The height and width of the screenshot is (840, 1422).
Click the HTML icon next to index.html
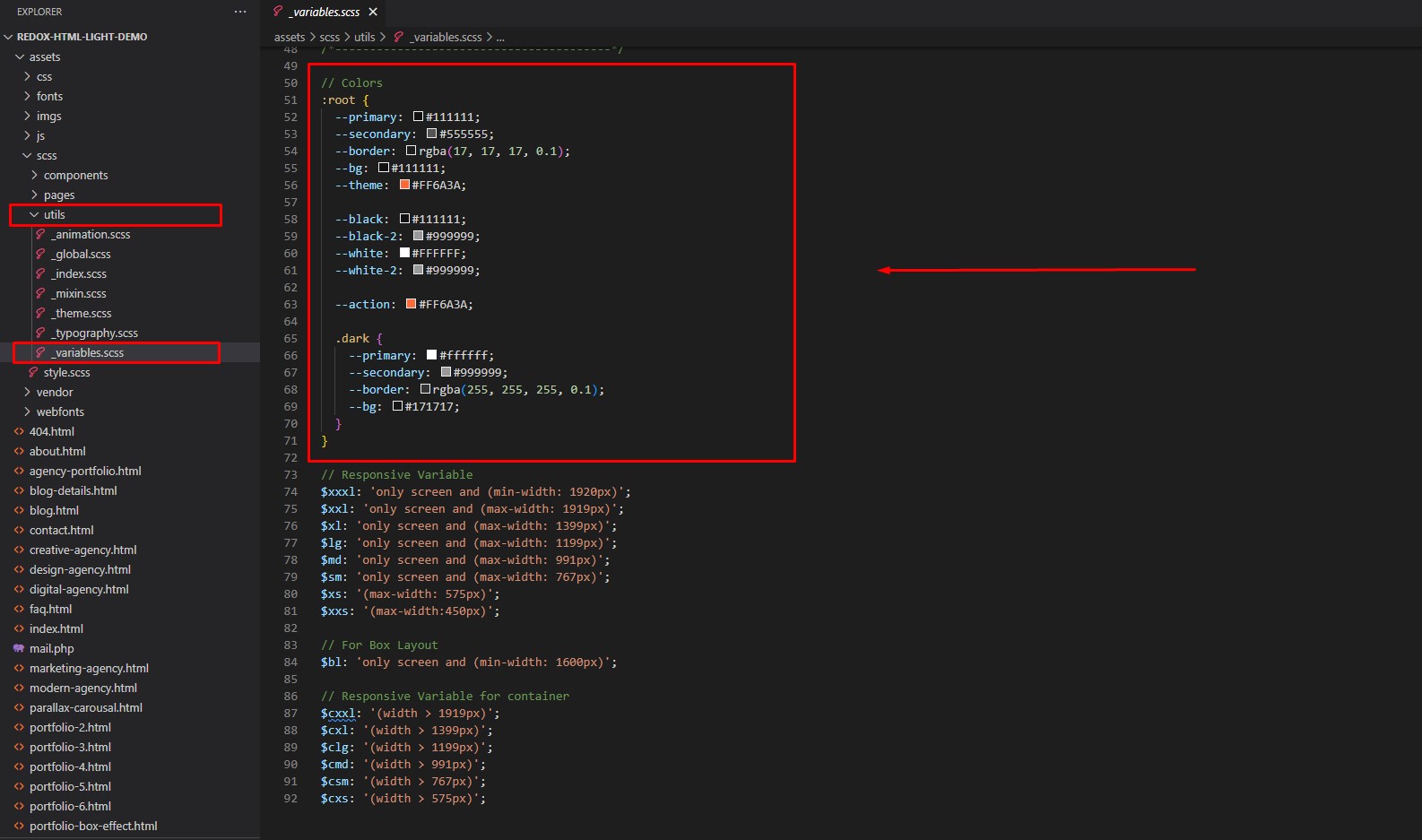point(19,628)
